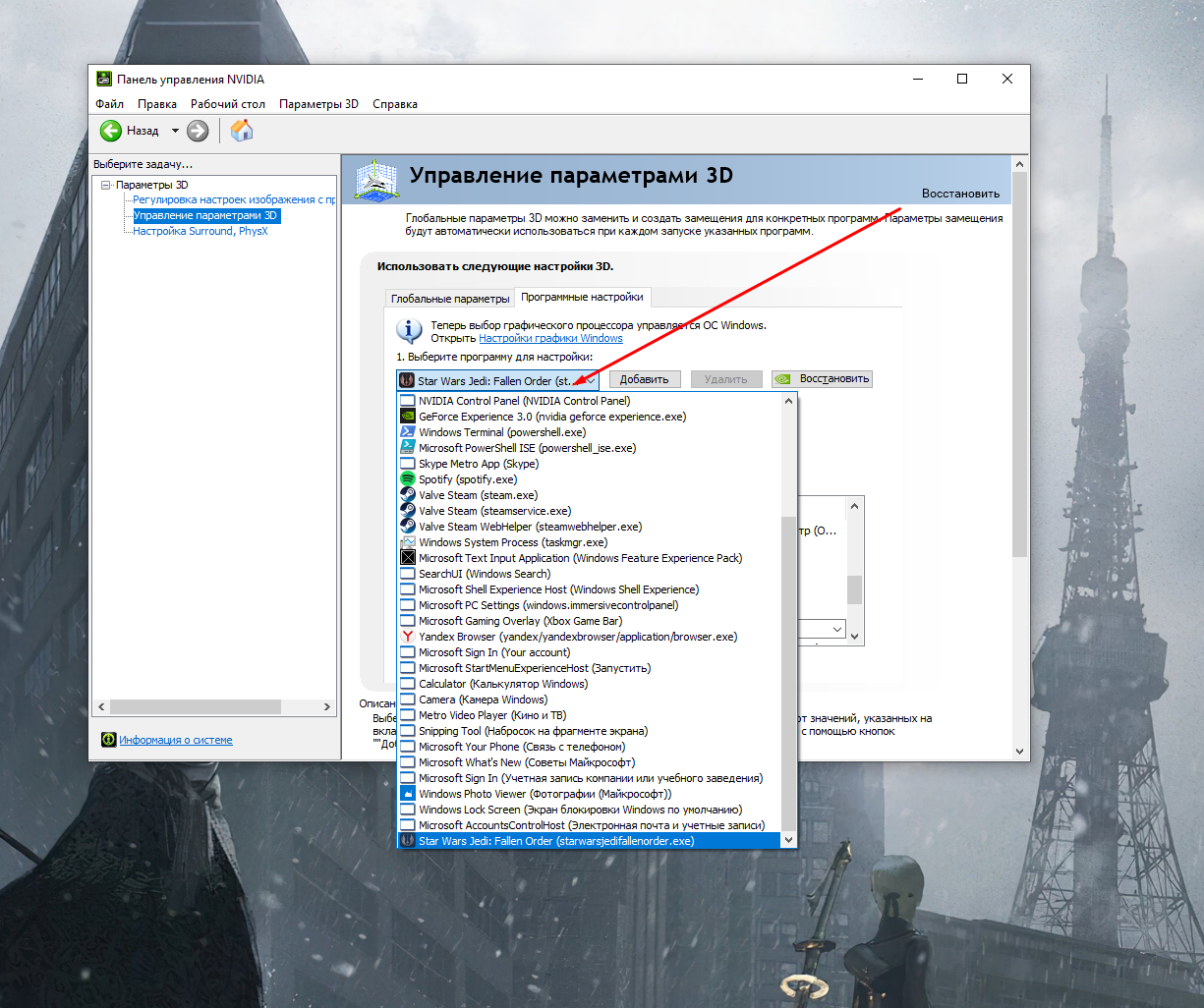Click Windows System Process taskmgr icon
Image resolution: width=1204 pixels, height=1008 pixels.
tap(408, 542)
